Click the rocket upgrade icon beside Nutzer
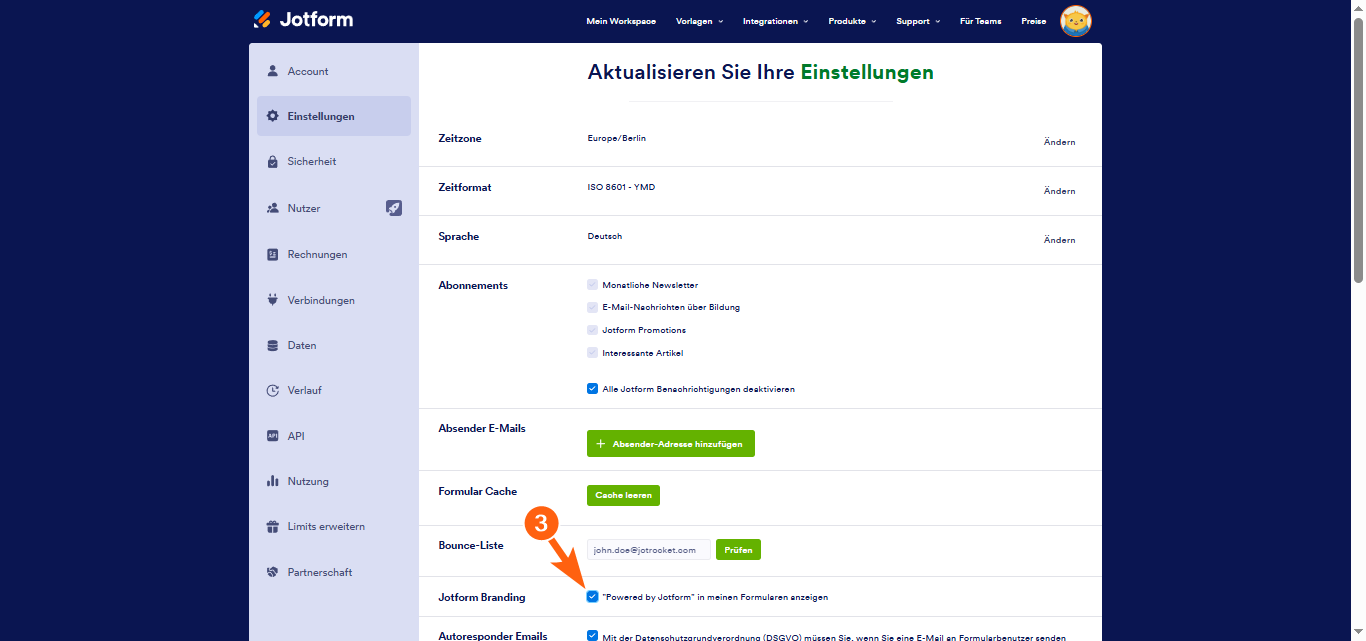 394,208
